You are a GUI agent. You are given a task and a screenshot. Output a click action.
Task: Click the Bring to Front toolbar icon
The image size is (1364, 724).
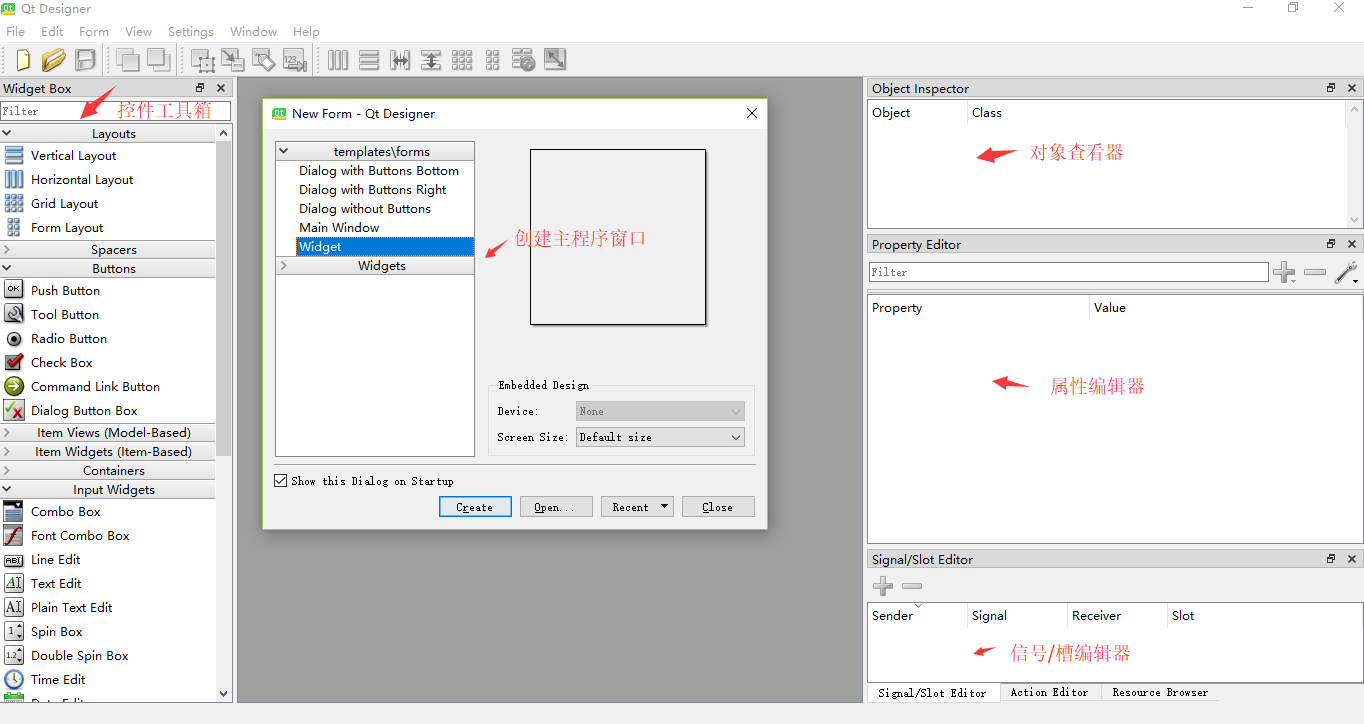pos(158,60)
